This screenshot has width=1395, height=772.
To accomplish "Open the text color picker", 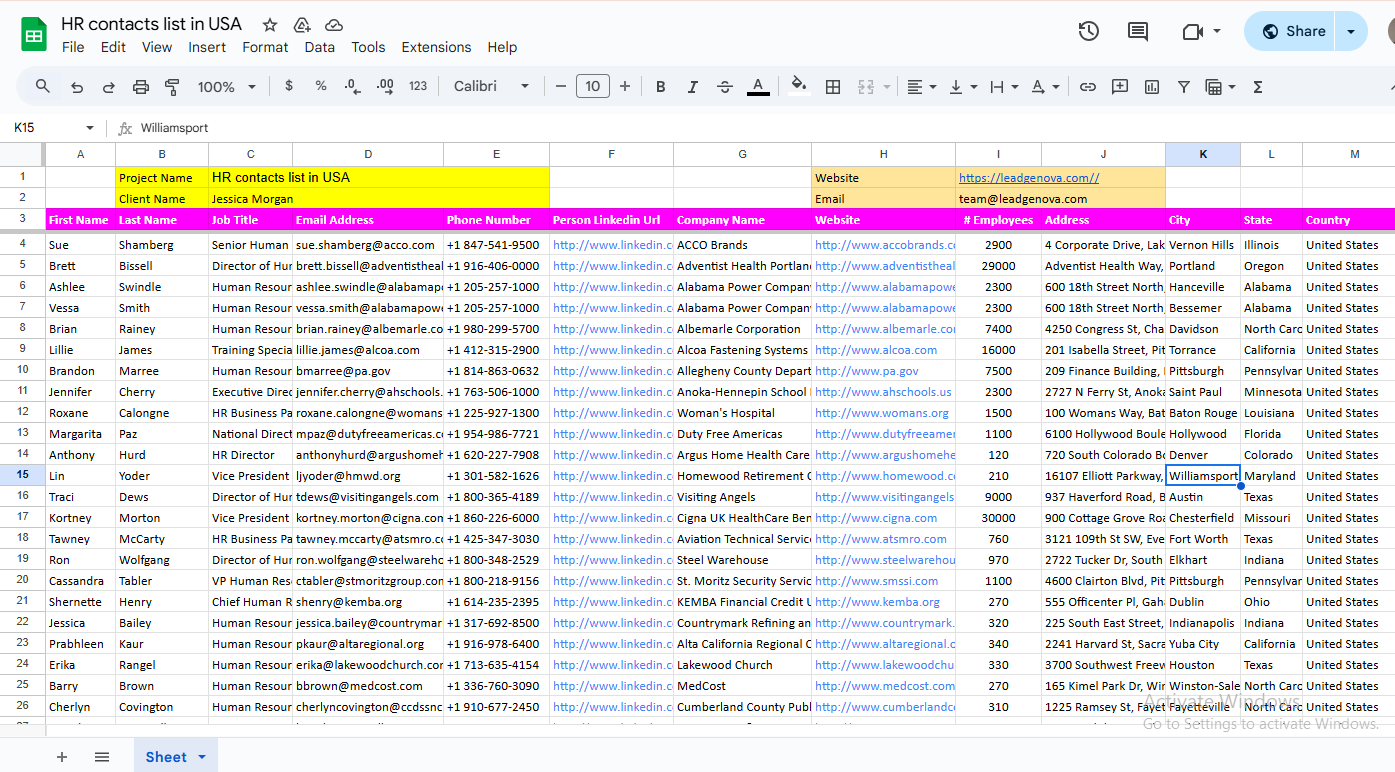I will tap(758, 87).
